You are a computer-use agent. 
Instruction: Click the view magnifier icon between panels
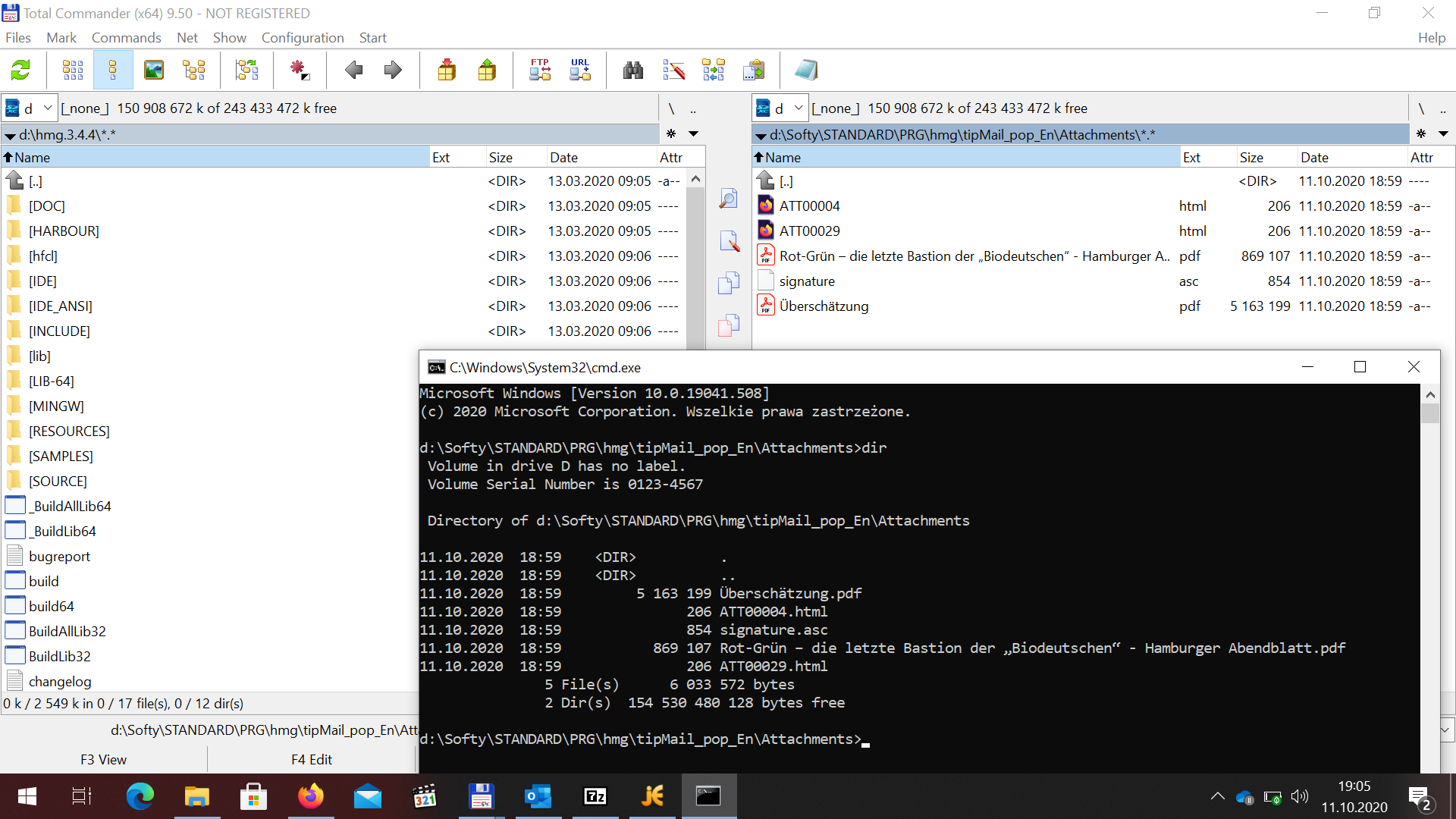click(x=729, y=199)
